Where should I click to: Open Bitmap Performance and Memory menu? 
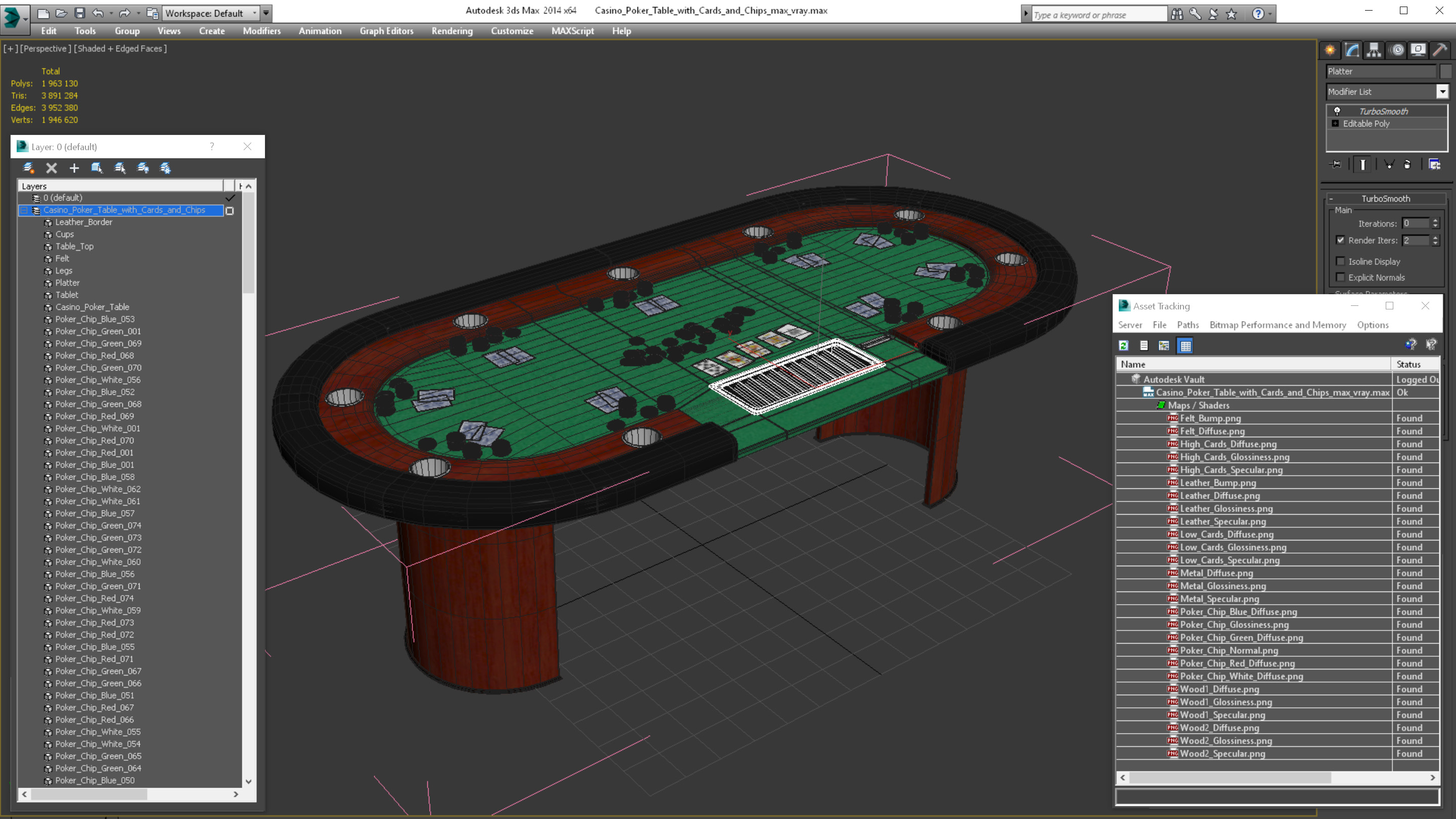coord(1278,325)
